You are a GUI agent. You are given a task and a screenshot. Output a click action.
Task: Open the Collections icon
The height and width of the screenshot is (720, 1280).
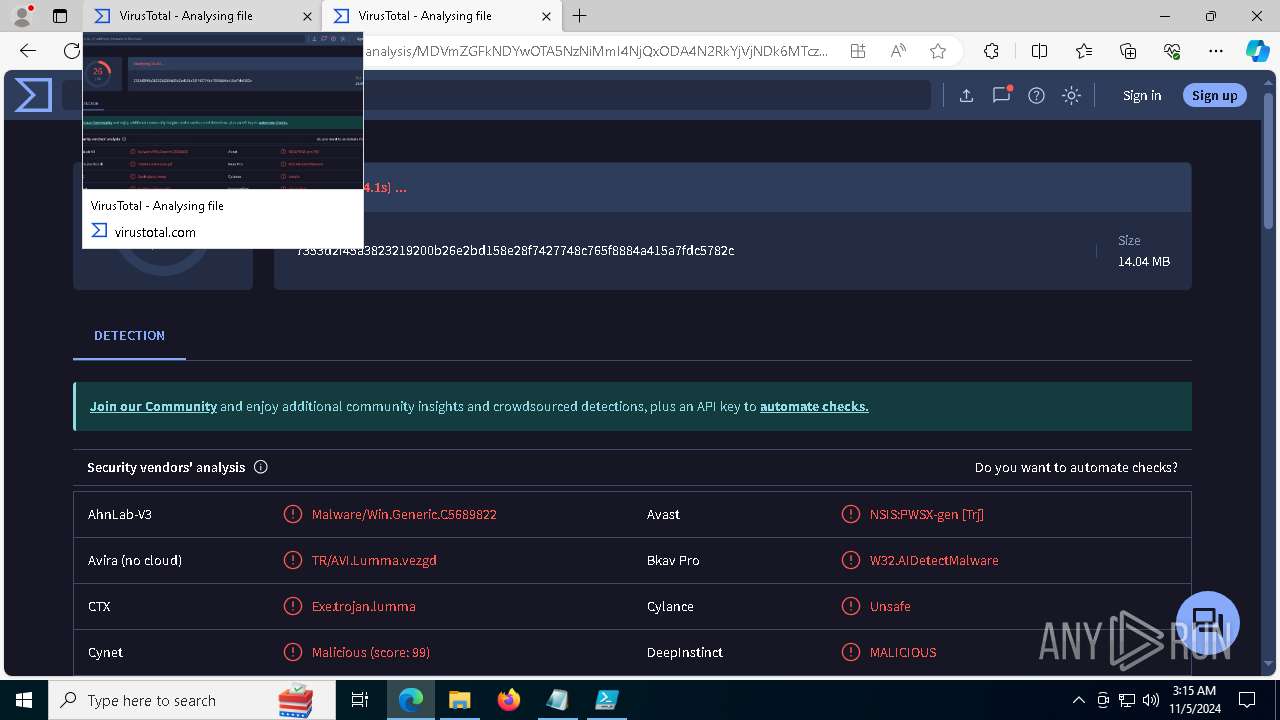1128,51
